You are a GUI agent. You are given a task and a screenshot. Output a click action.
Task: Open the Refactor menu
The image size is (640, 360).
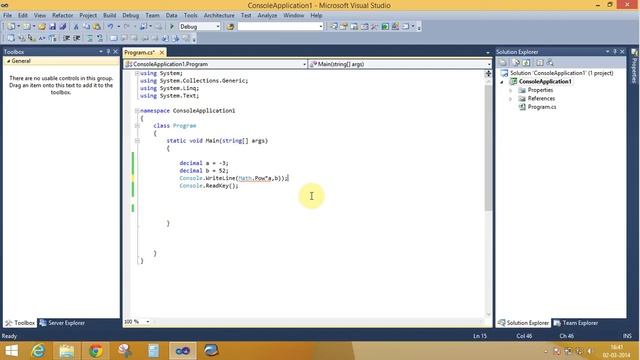[x=62, y=16]
